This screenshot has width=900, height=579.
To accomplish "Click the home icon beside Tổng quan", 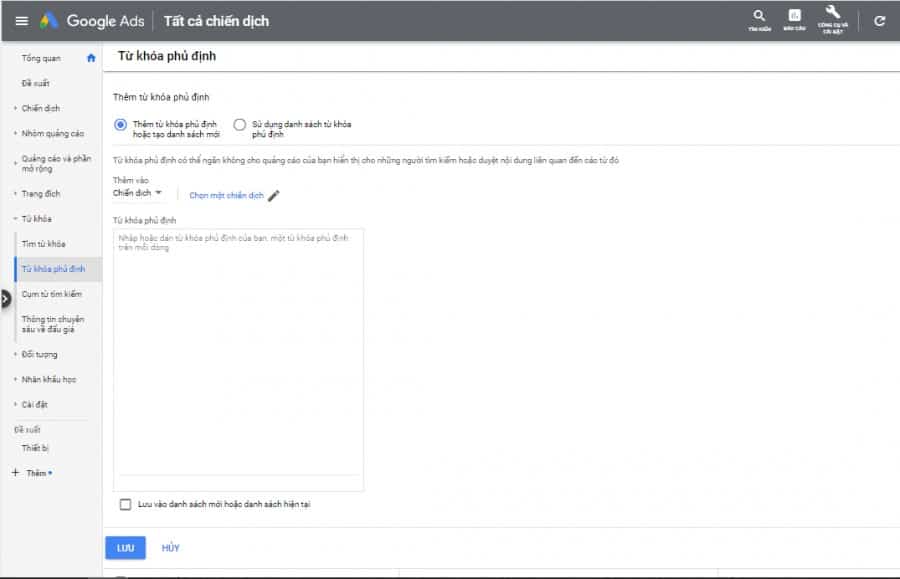I will click(x=91, y=58).
